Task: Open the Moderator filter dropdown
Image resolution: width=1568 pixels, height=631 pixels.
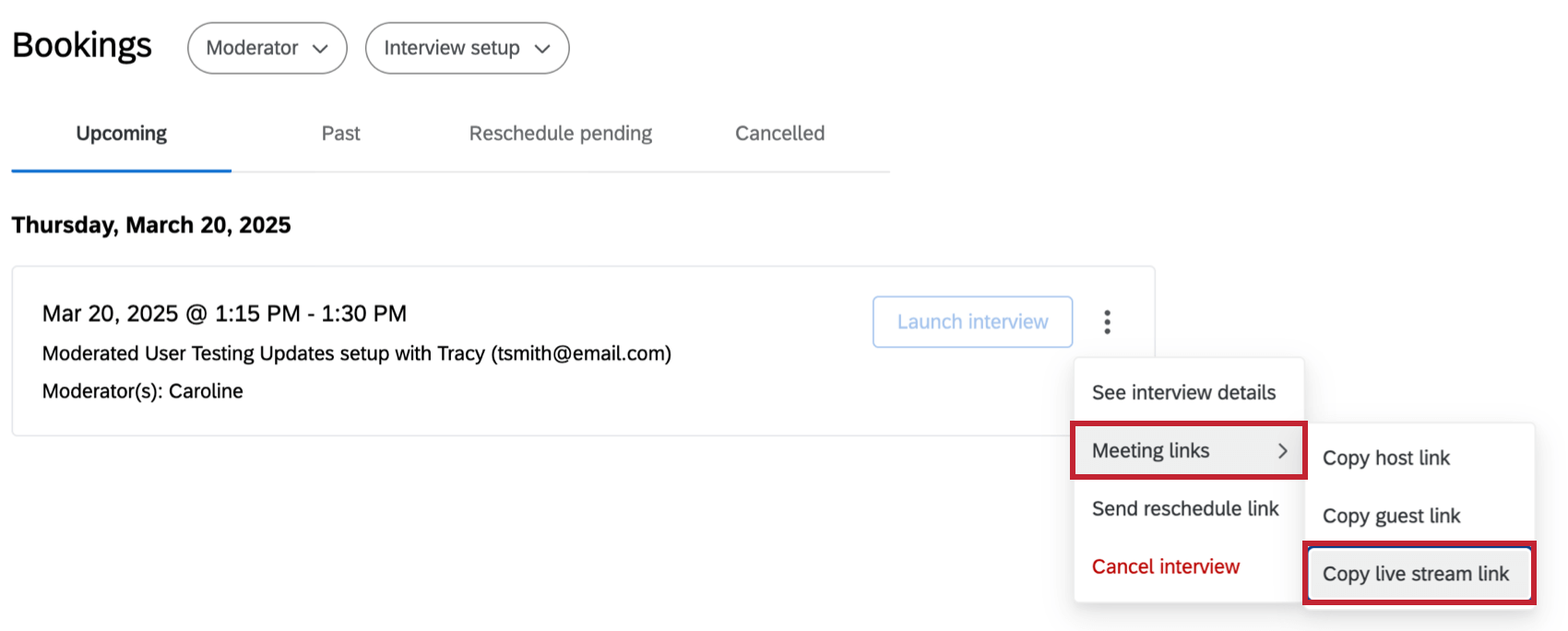Action: tap(267, 48)
